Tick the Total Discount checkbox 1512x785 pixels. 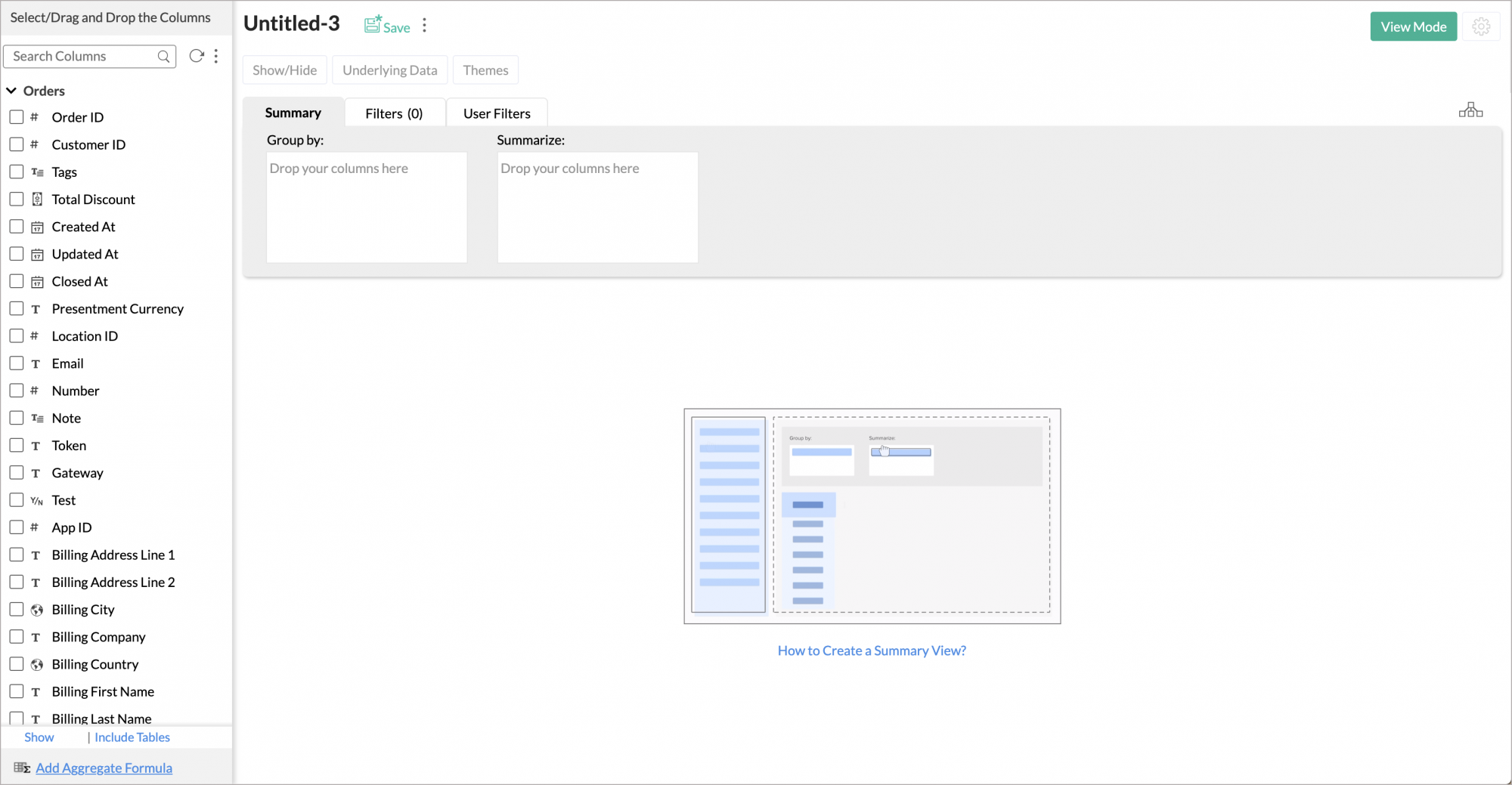(17, 199)
